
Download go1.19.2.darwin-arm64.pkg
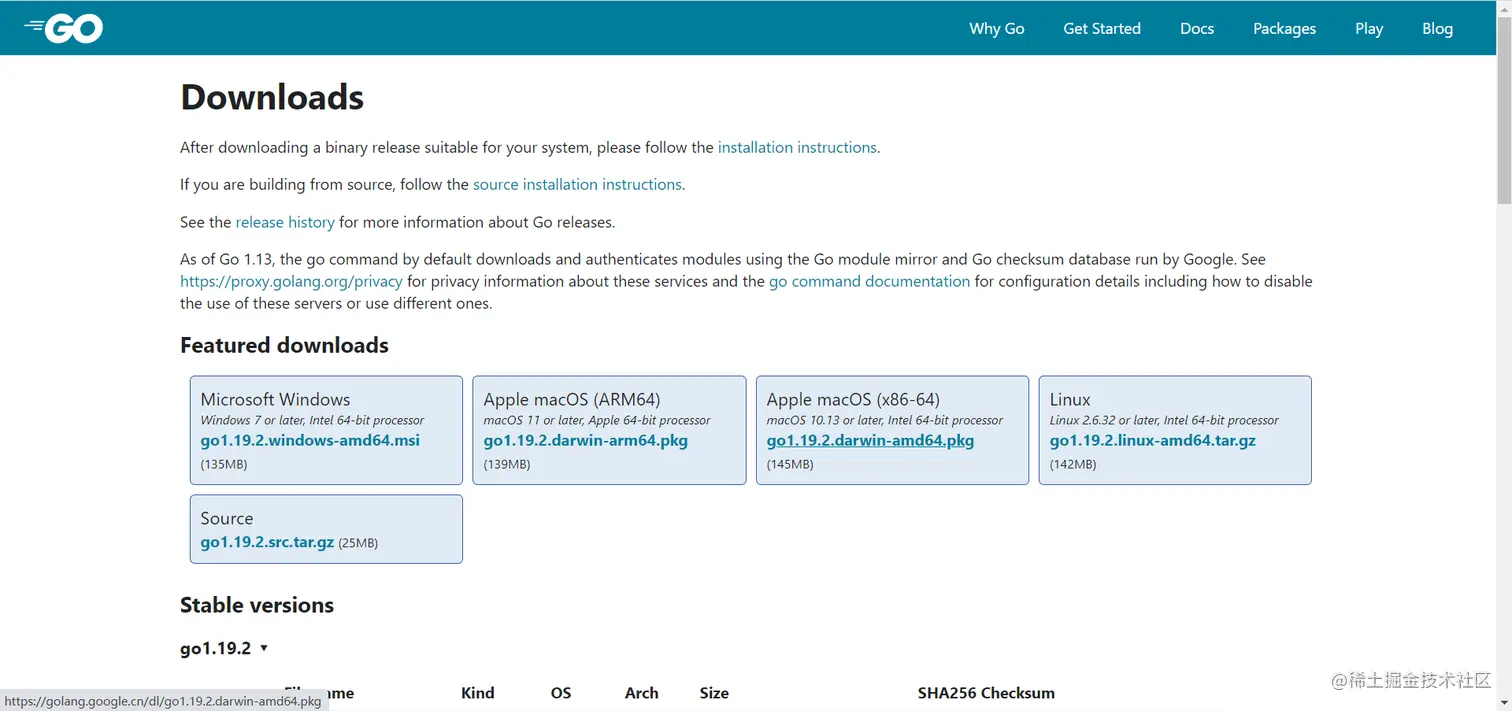(586, 440)
